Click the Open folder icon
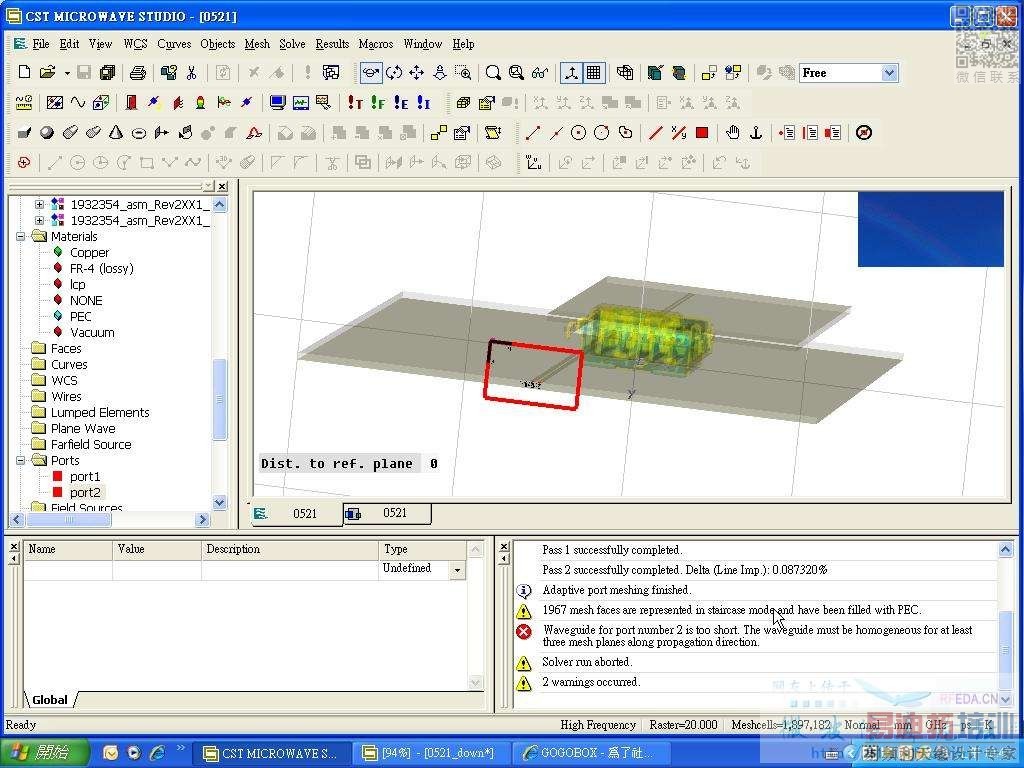The height and width of the screenshot is (768, 1024). point(47,72)
